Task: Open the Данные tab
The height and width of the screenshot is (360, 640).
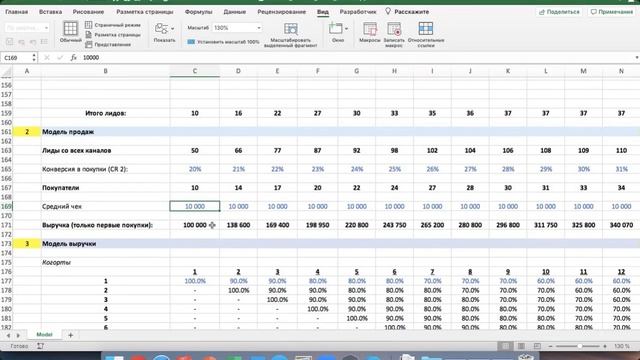Action: pos(235,12)
